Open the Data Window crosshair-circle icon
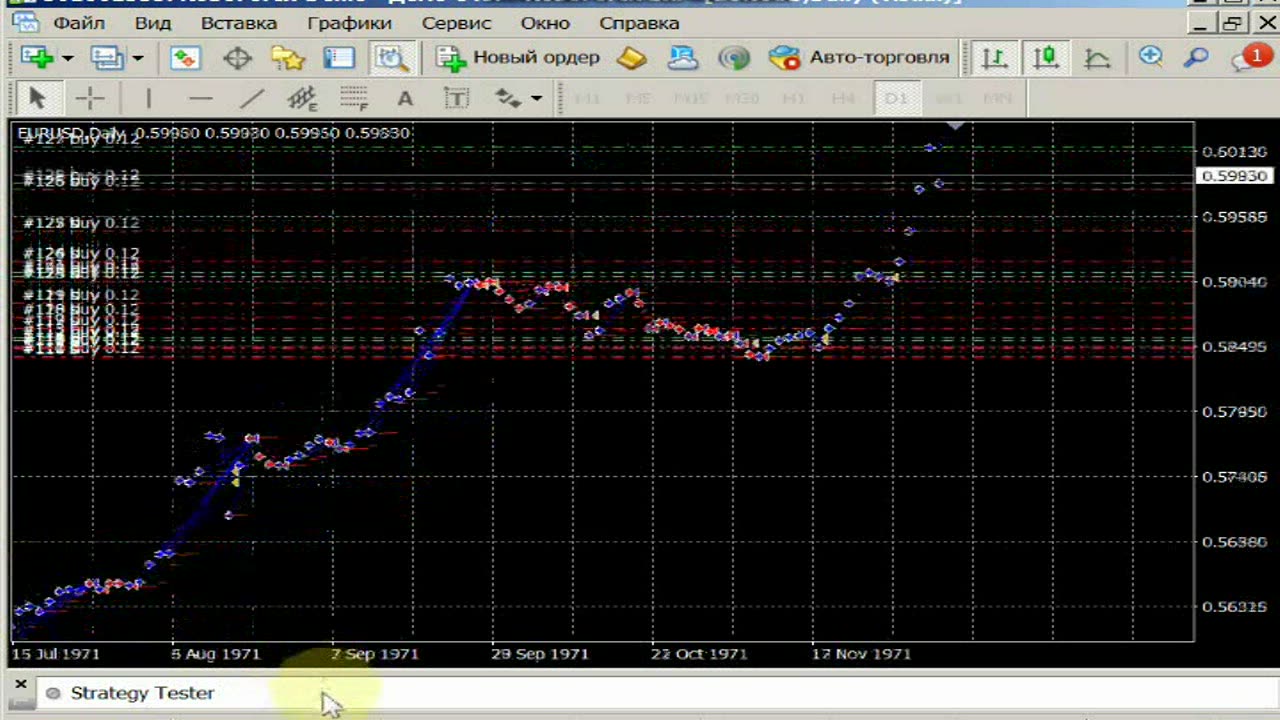The width and height of the screenshot is (1280, 720). point(237,58)
